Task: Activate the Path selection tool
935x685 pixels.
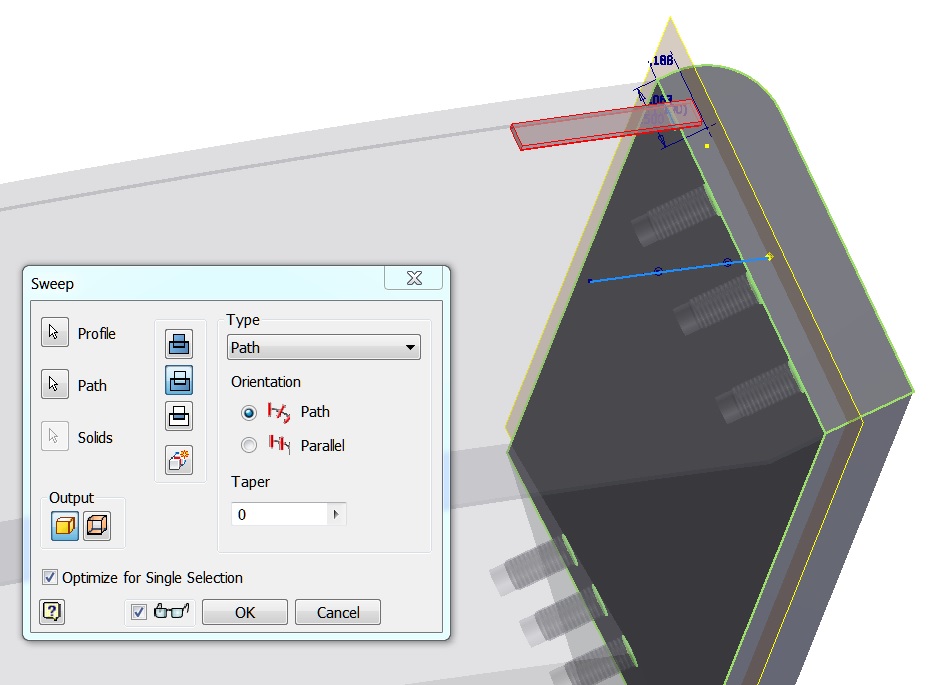Action: click(55, 384)
